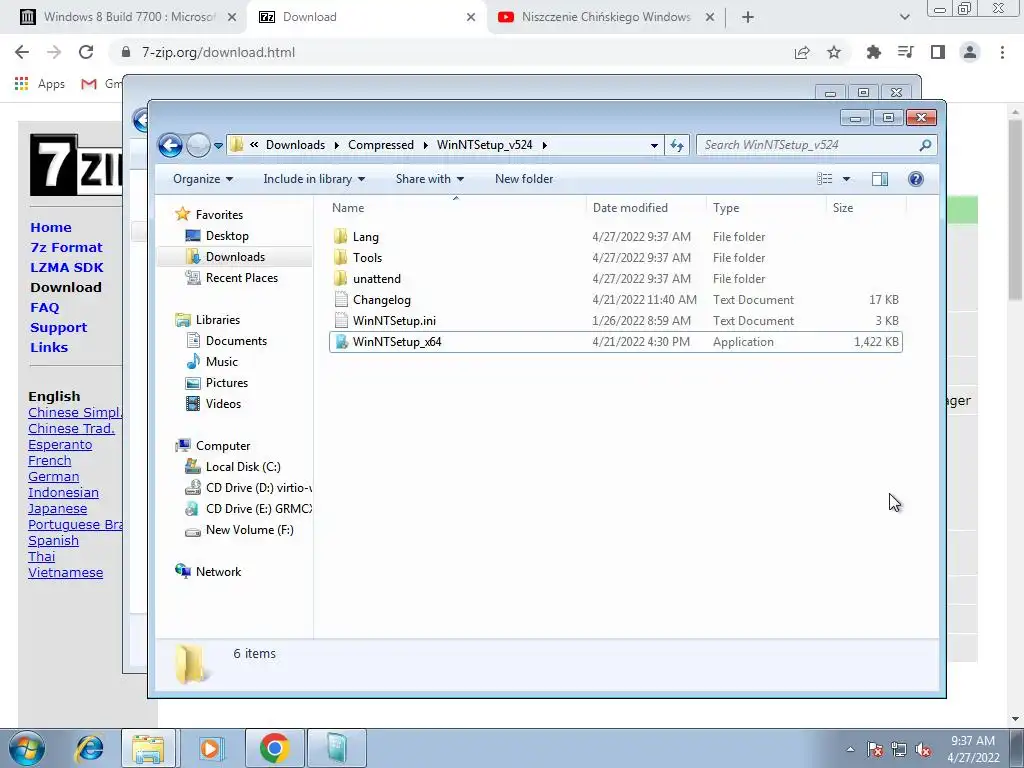Open Videos library in navigation pane
Viewport: 1024px width, 768px height.
coord(223,404)
